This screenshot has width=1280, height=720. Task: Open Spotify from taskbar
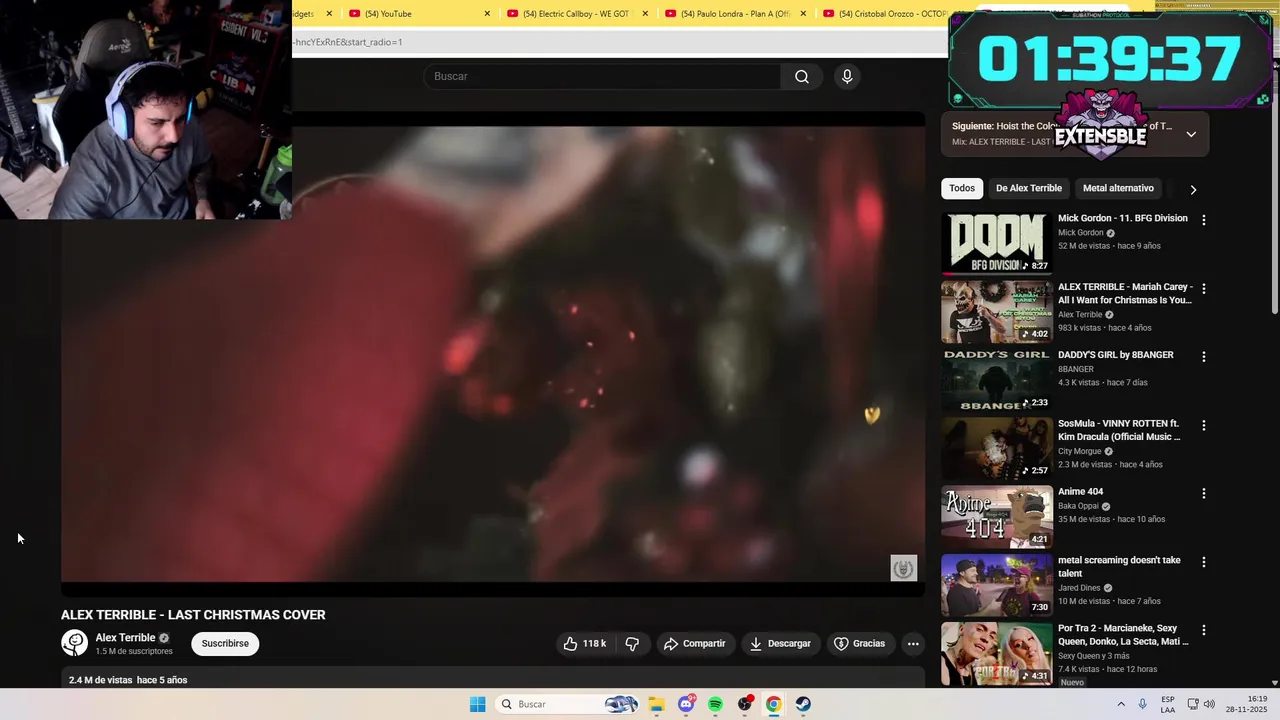[715, 704]
